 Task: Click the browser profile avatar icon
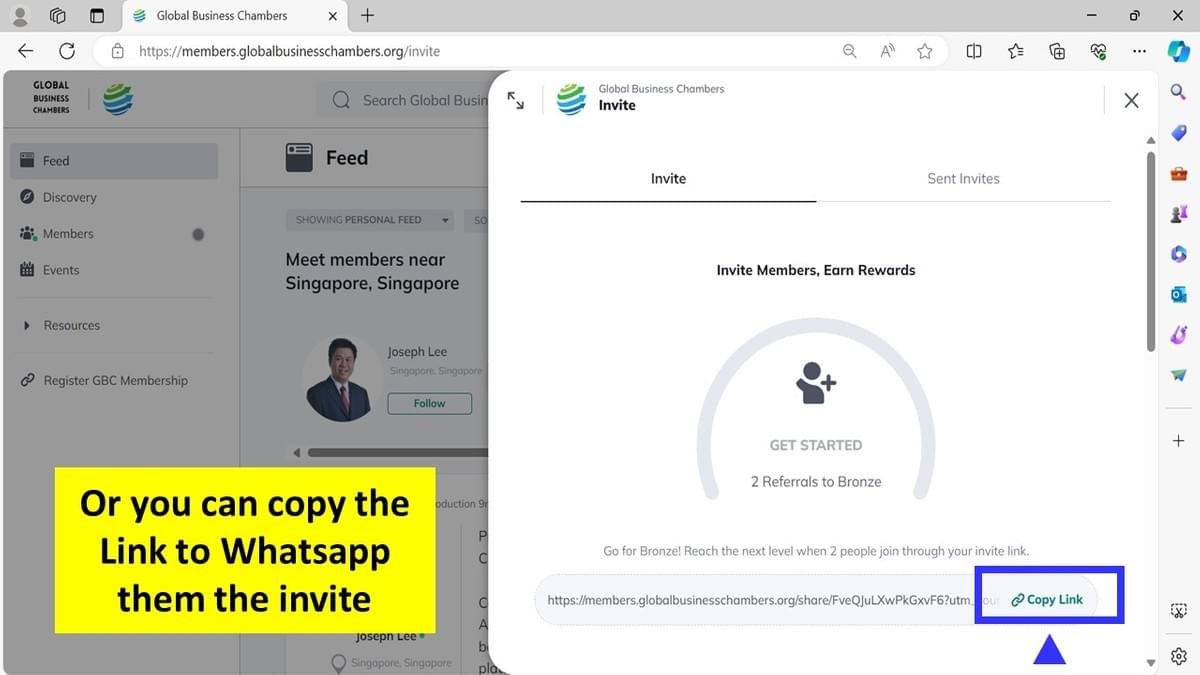click(x=19, y=16)
